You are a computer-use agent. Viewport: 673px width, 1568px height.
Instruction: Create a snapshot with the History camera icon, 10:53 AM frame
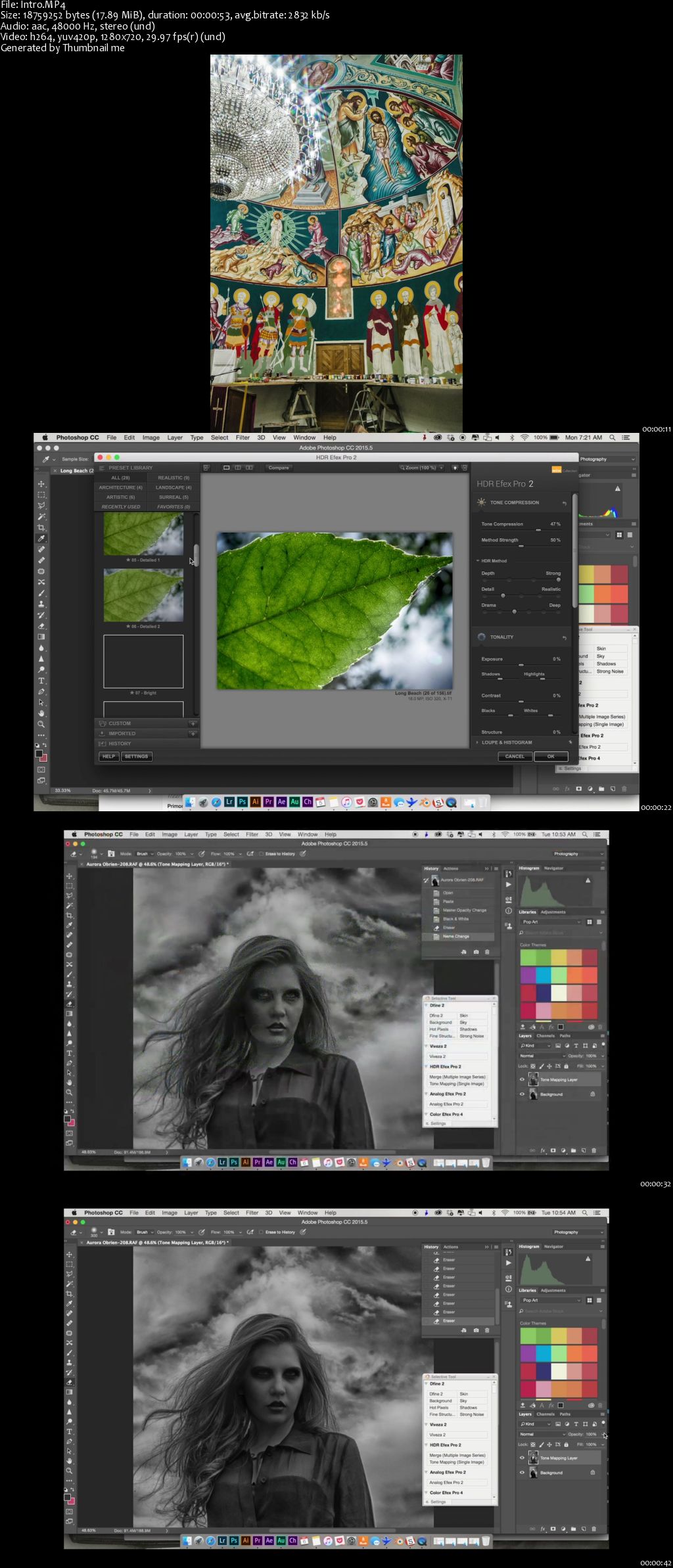pos(476,952)
